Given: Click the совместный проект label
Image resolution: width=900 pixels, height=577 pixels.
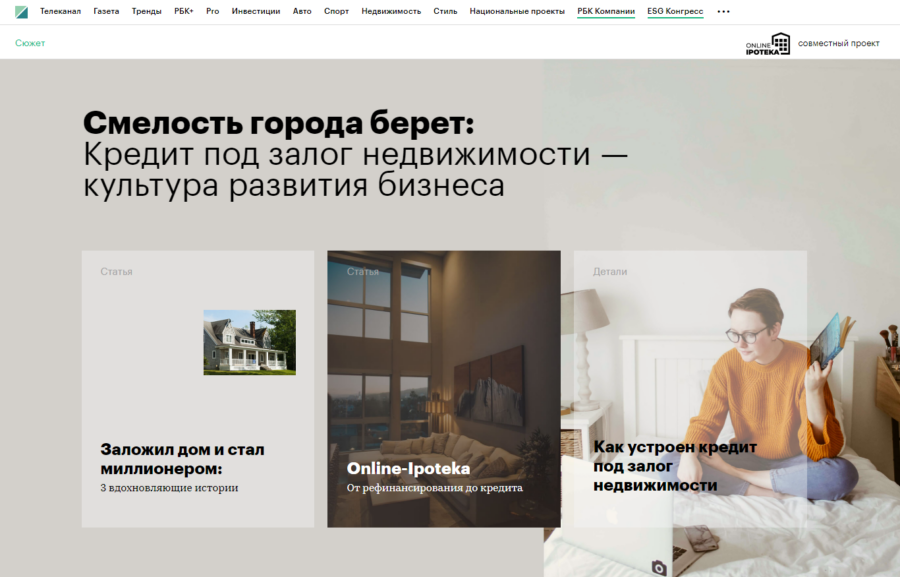Looking at the screenshot, I should [837, 43].
